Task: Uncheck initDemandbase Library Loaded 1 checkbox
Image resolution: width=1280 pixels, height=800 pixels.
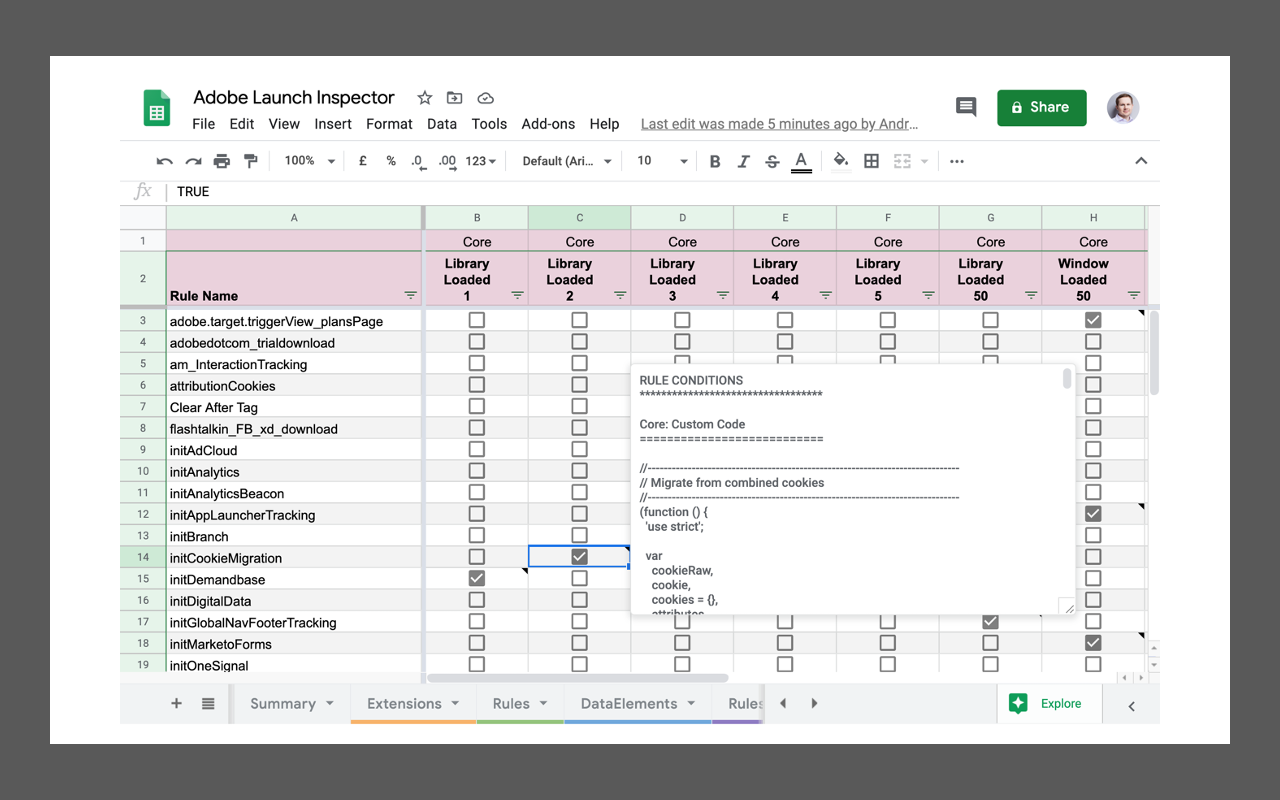Action: [477, 579]
